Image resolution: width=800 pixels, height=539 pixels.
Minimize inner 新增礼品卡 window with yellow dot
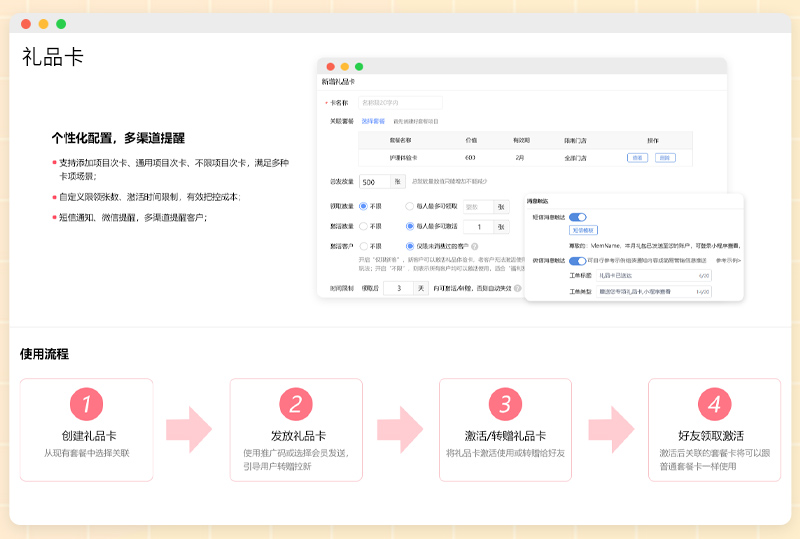tap(345, 66)
